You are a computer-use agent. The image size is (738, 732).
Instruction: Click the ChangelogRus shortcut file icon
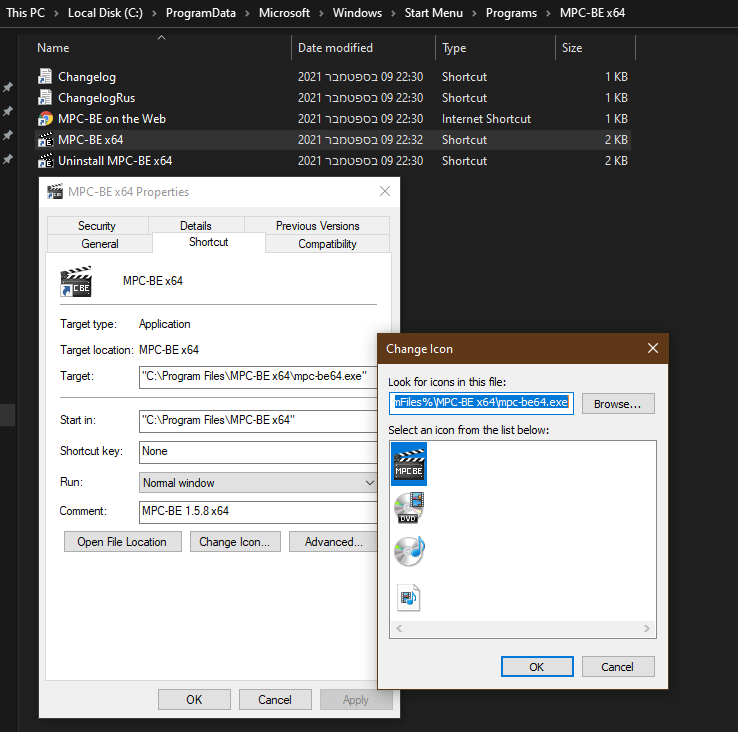coord(45,98)
